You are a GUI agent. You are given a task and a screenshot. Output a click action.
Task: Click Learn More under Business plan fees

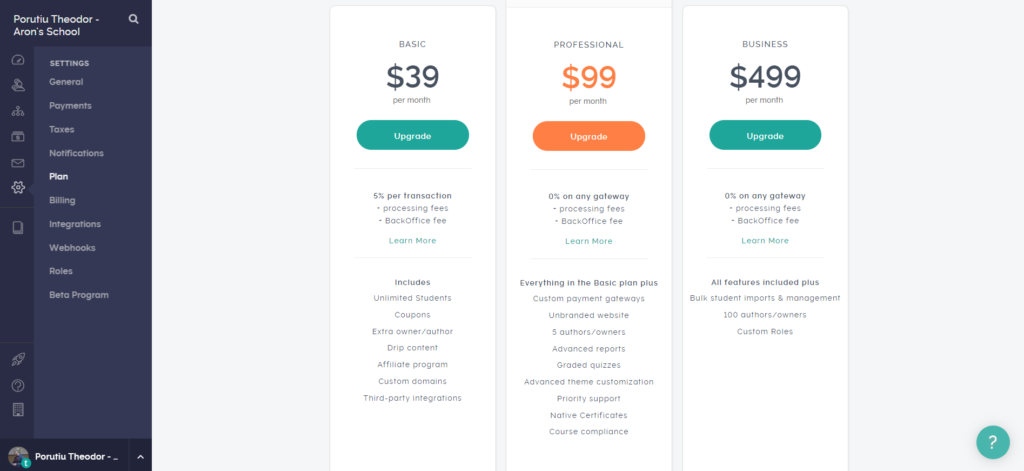765,240
